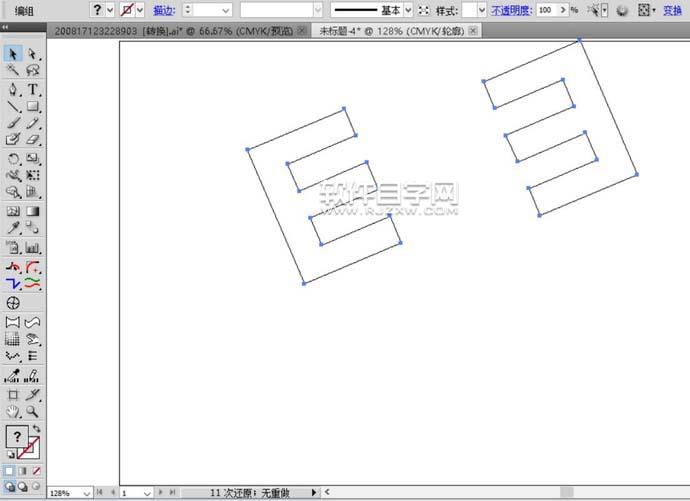Click the align options icon
Image resolution: width=690 pixels, height=501 pixels.
click(644, 10)
